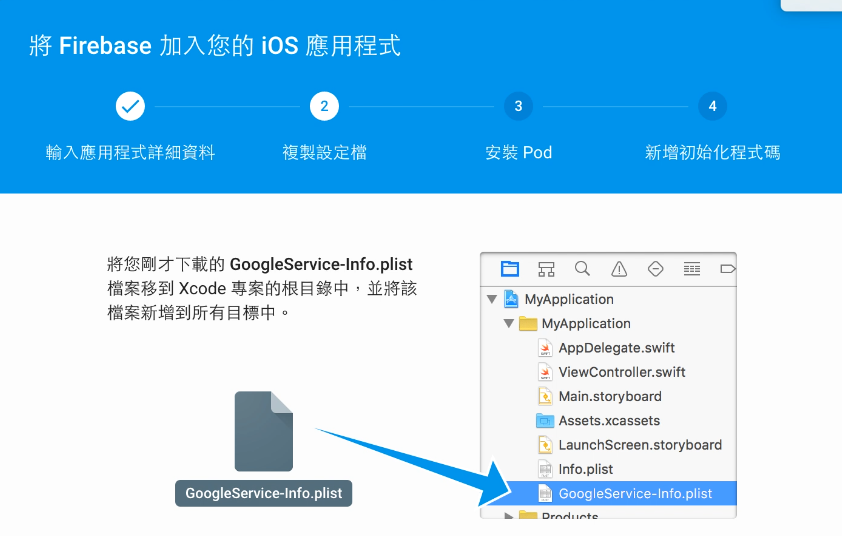Open the Xcode breakpoint navigator tag icon
The height and width of the screenshot is (536, 842).
pos(728,269)
